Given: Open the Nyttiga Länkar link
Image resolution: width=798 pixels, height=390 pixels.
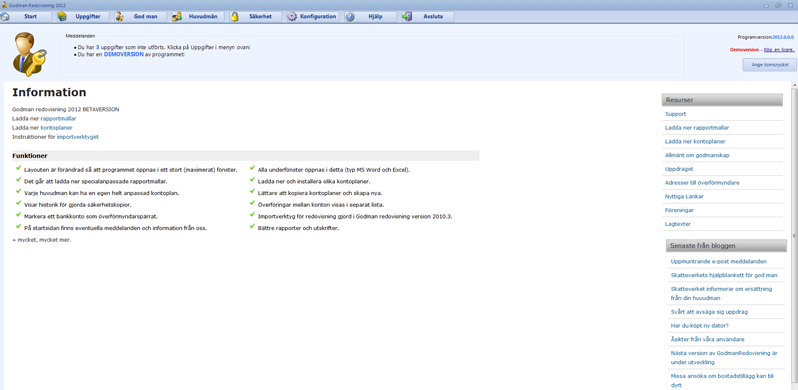Looking at the screenshot, I should click(x=685, y=197).
